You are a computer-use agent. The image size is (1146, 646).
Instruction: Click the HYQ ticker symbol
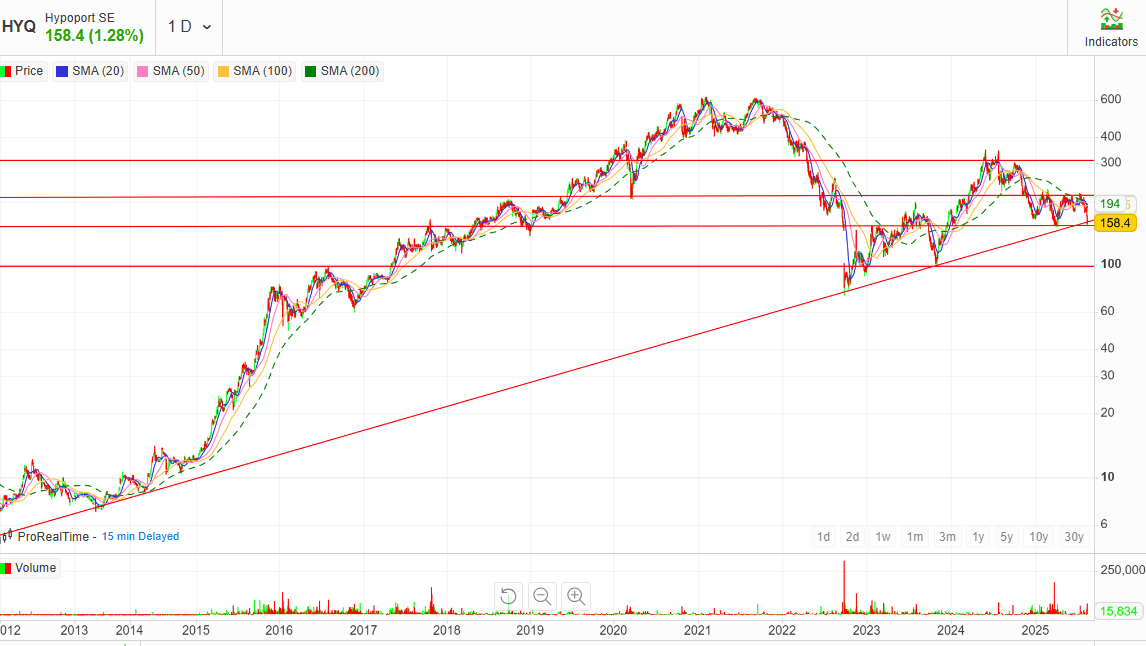click(x=19, y=27)
